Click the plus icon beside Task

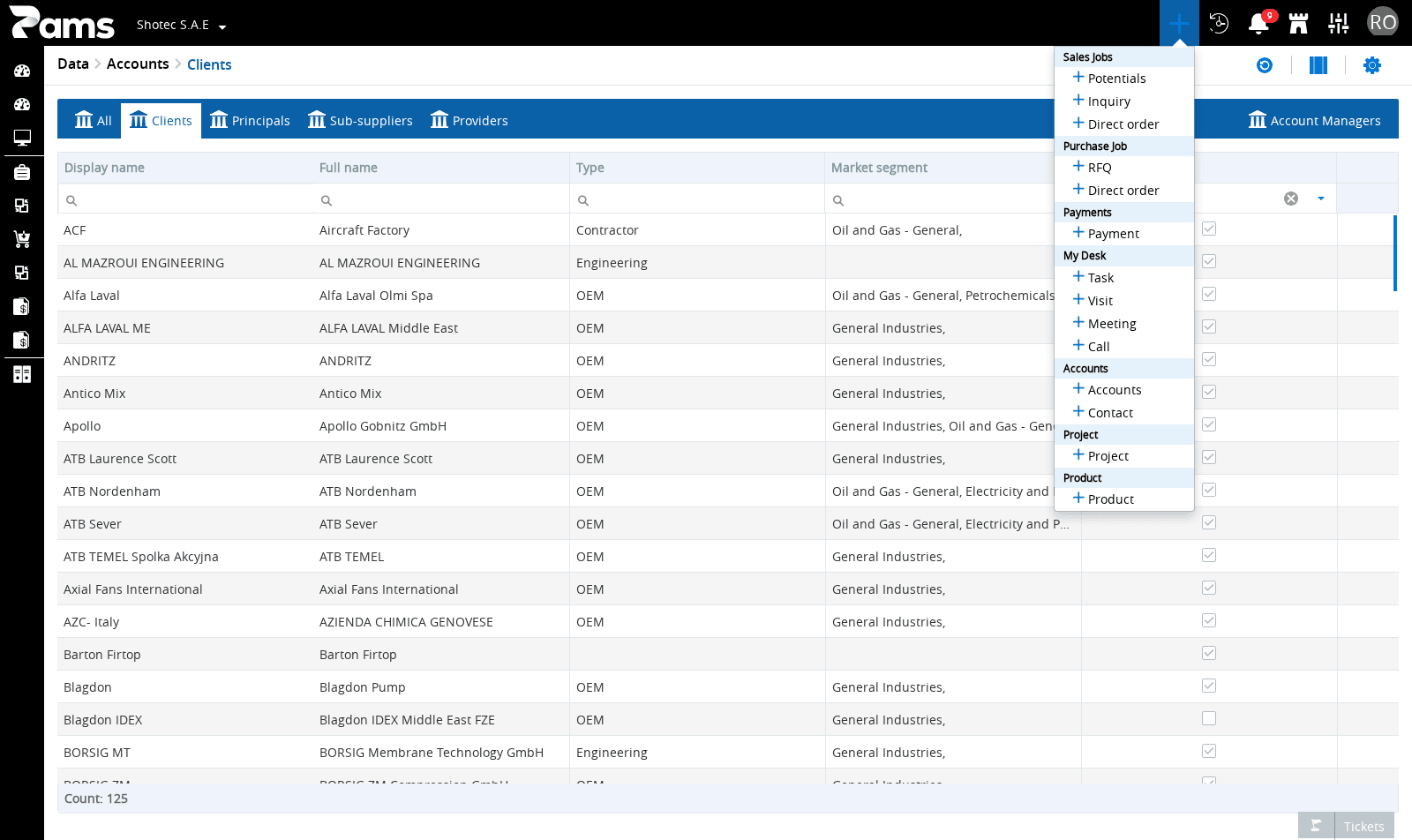tap(1078, 276)
